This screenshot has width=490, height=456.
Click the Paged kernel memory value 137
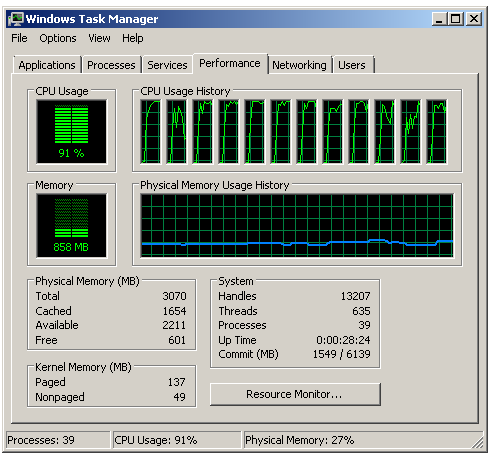click(x=176, y=382)
